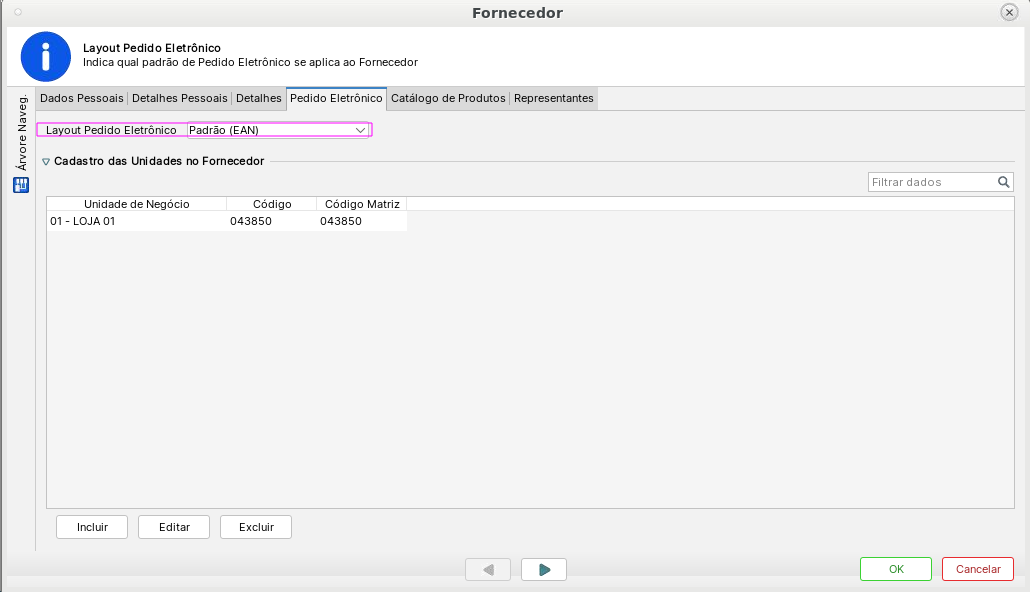Go to next page with the forward arrow
This screenshot has width=1030, height=592.
[x=544, y=570]
